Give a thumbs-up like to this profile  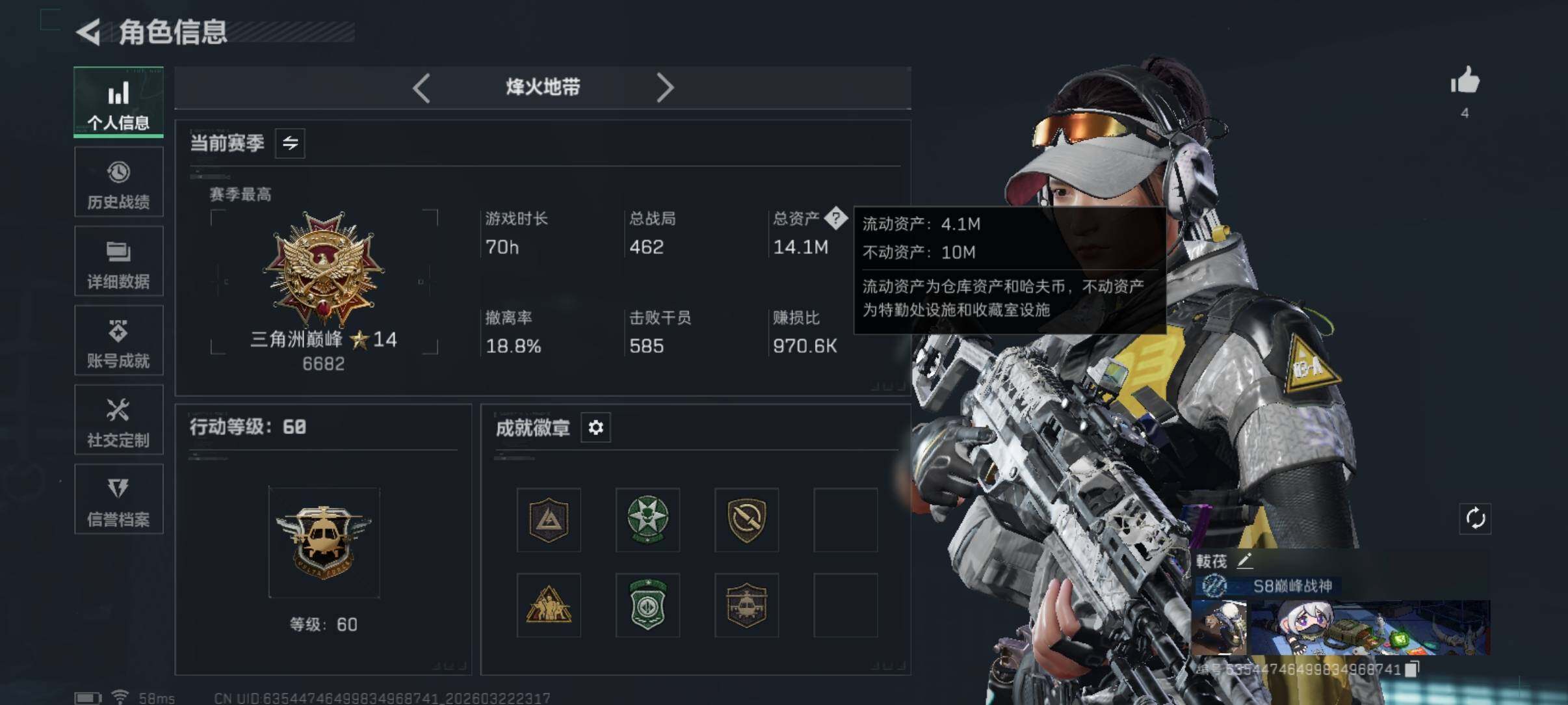tap(1465, 82)
